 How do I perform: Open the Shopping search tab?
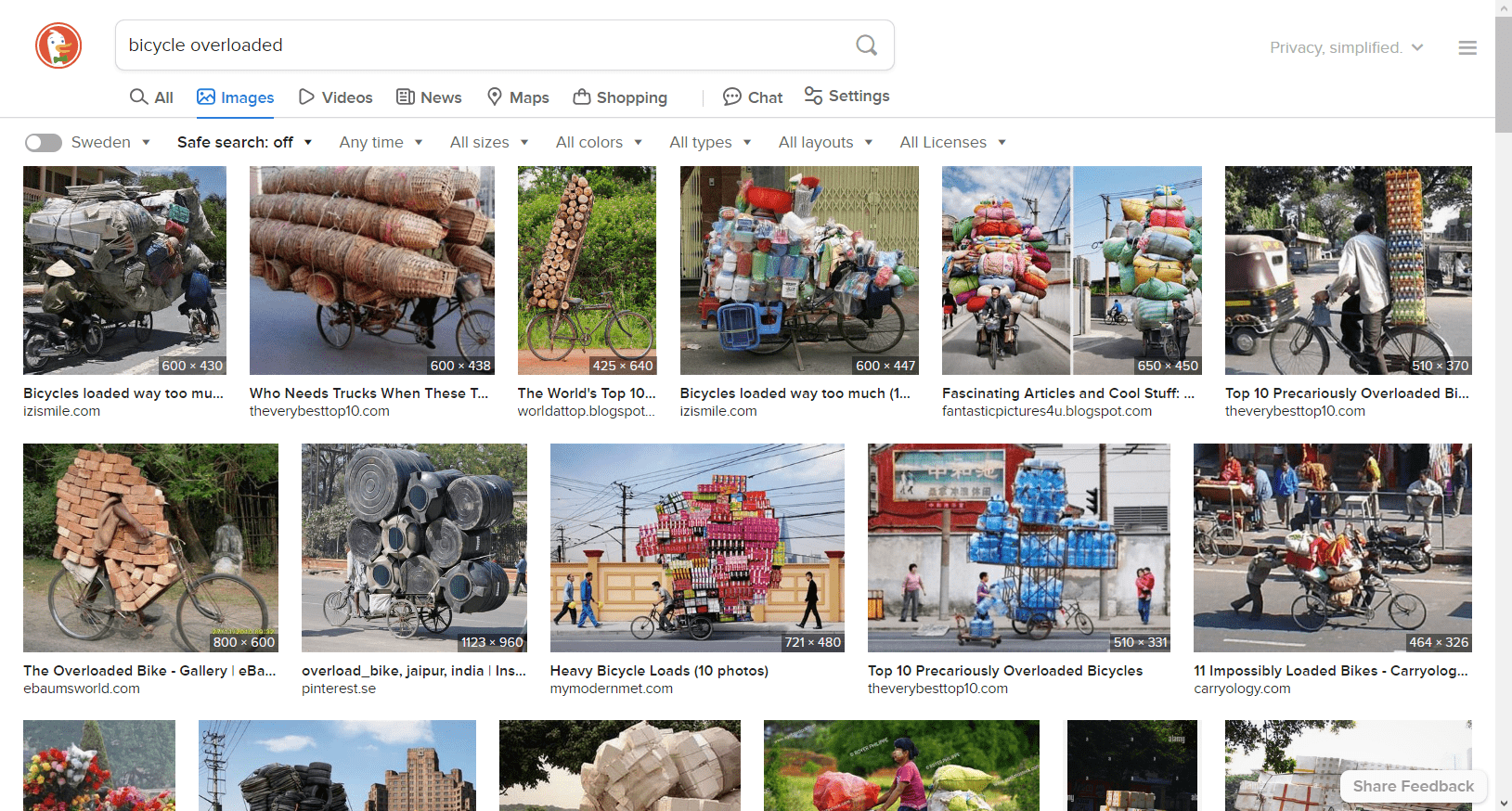(x=620, y=97)
